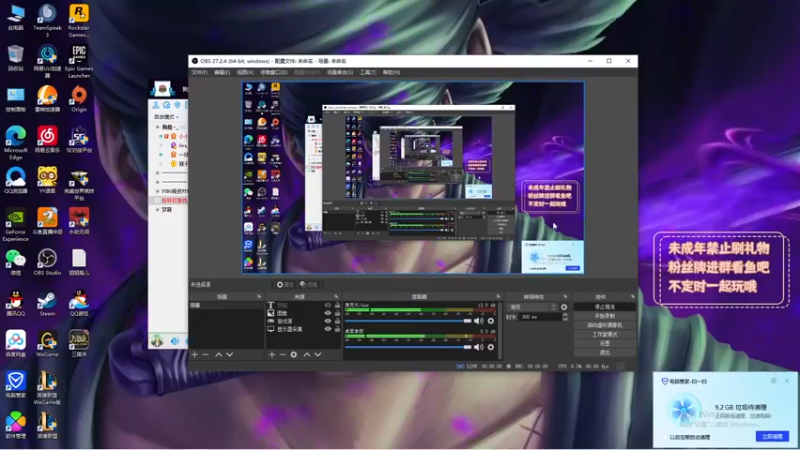This screenshot has height=450, width=800.
Task: Open the 工具(T) menu in OBS
Action: click(368, 72)
